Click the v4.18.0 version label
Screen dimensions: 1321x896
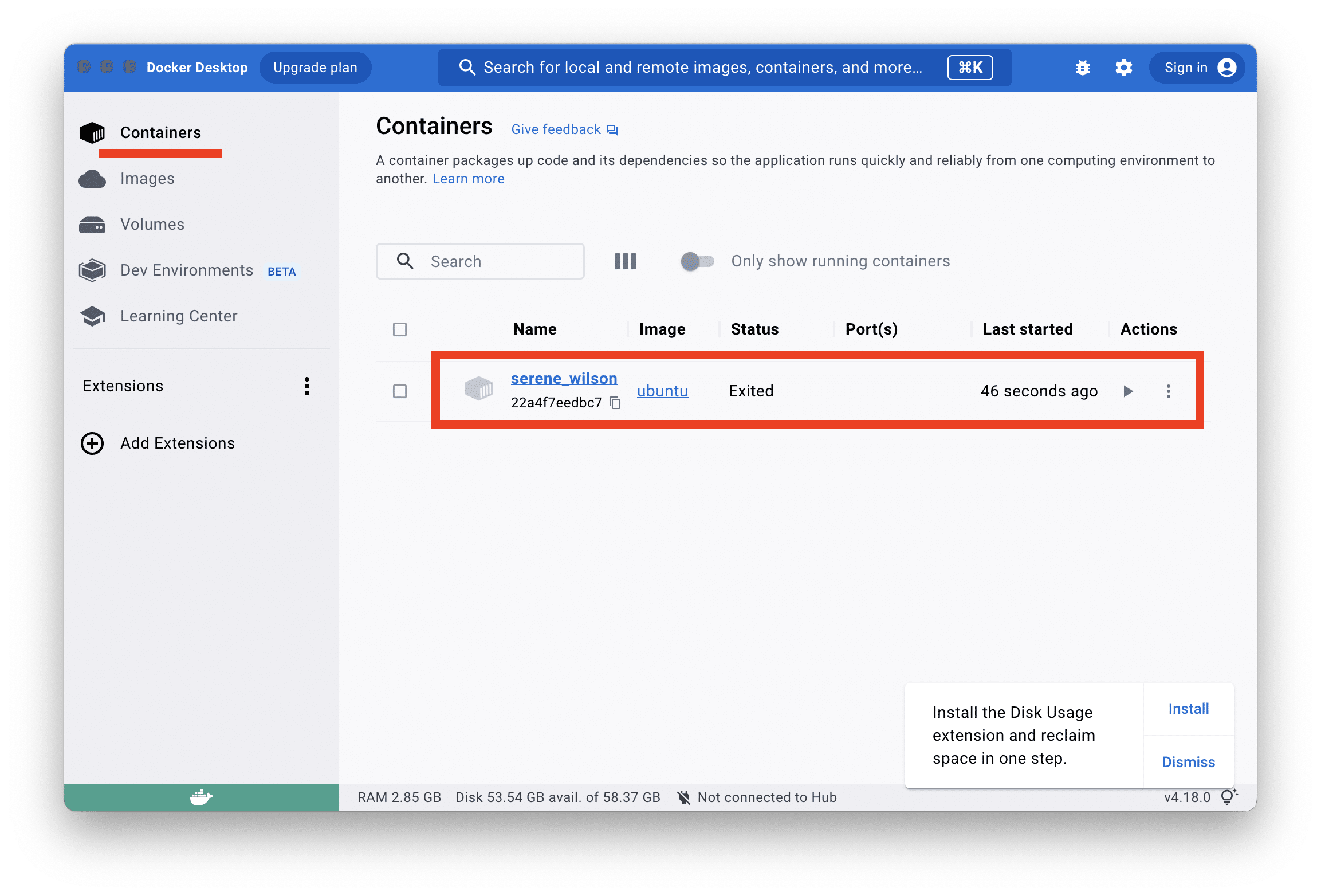point(1187,797)
